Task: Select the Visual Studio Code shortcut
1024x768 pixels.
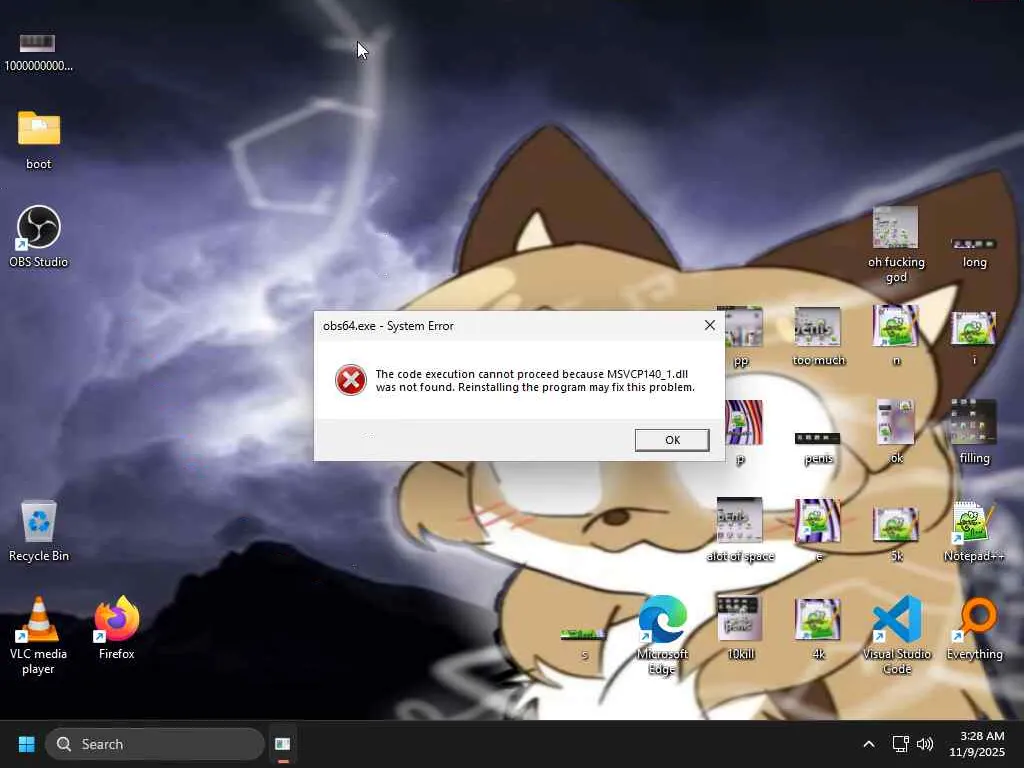Action: click(x=897, y=635)
